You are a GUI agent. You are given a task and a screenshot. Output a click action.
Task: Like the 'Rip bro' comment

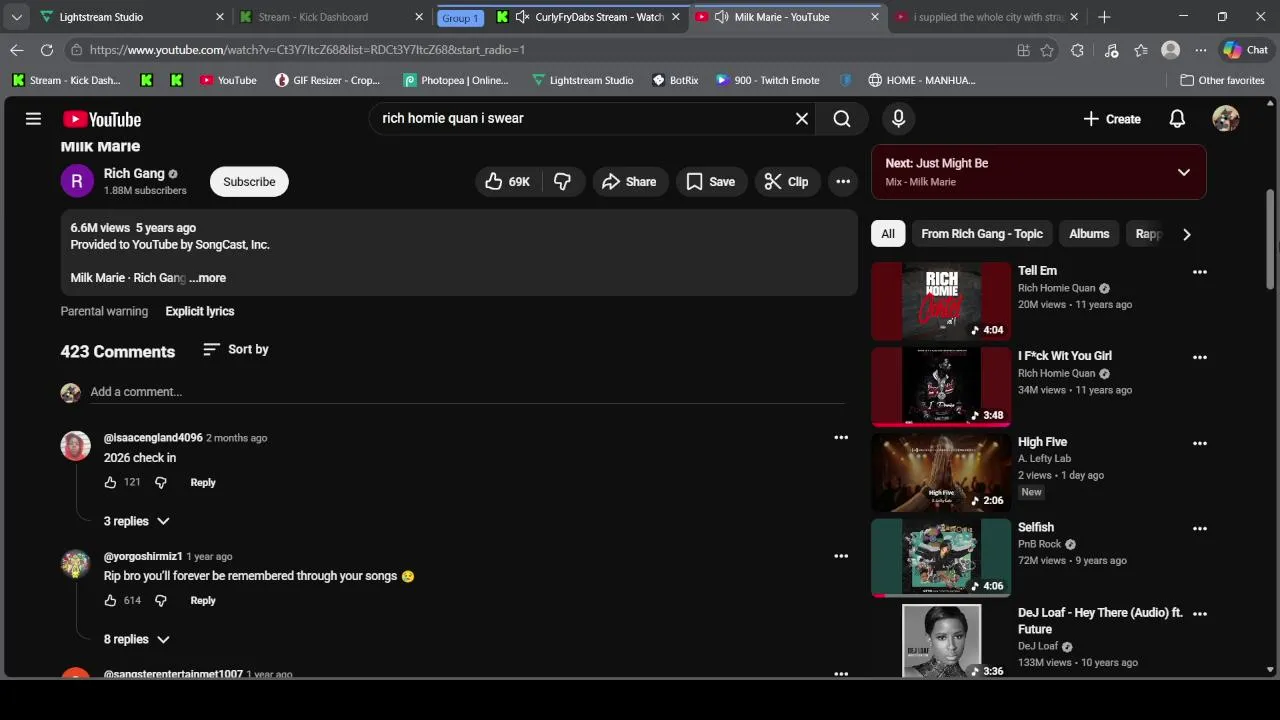coord(110,600)
